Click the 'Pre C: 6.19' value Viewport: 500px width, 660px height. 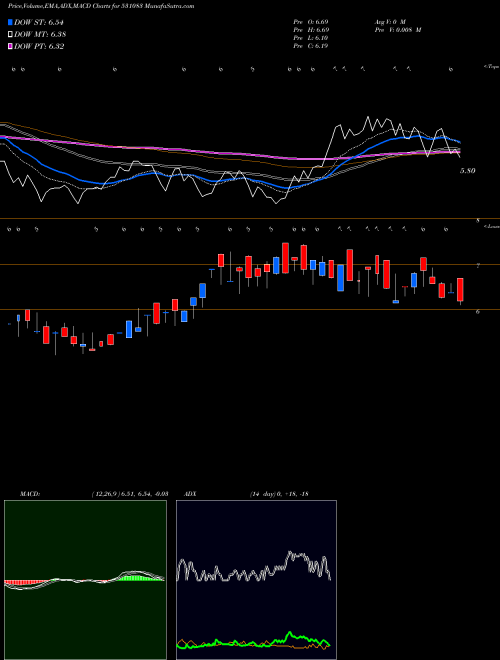pyautogui.click(x=311, y=46)
